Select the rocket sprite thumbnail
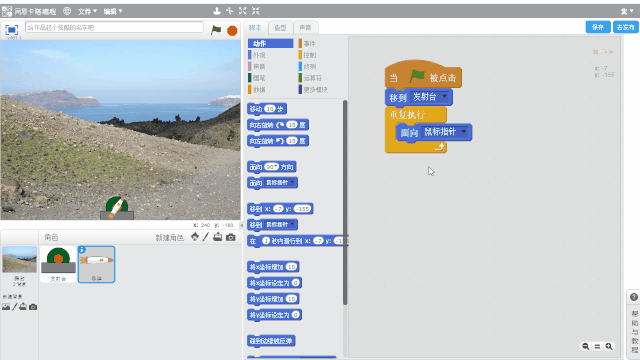Screen dimensions: 640x360 click(x=97, y=264)
